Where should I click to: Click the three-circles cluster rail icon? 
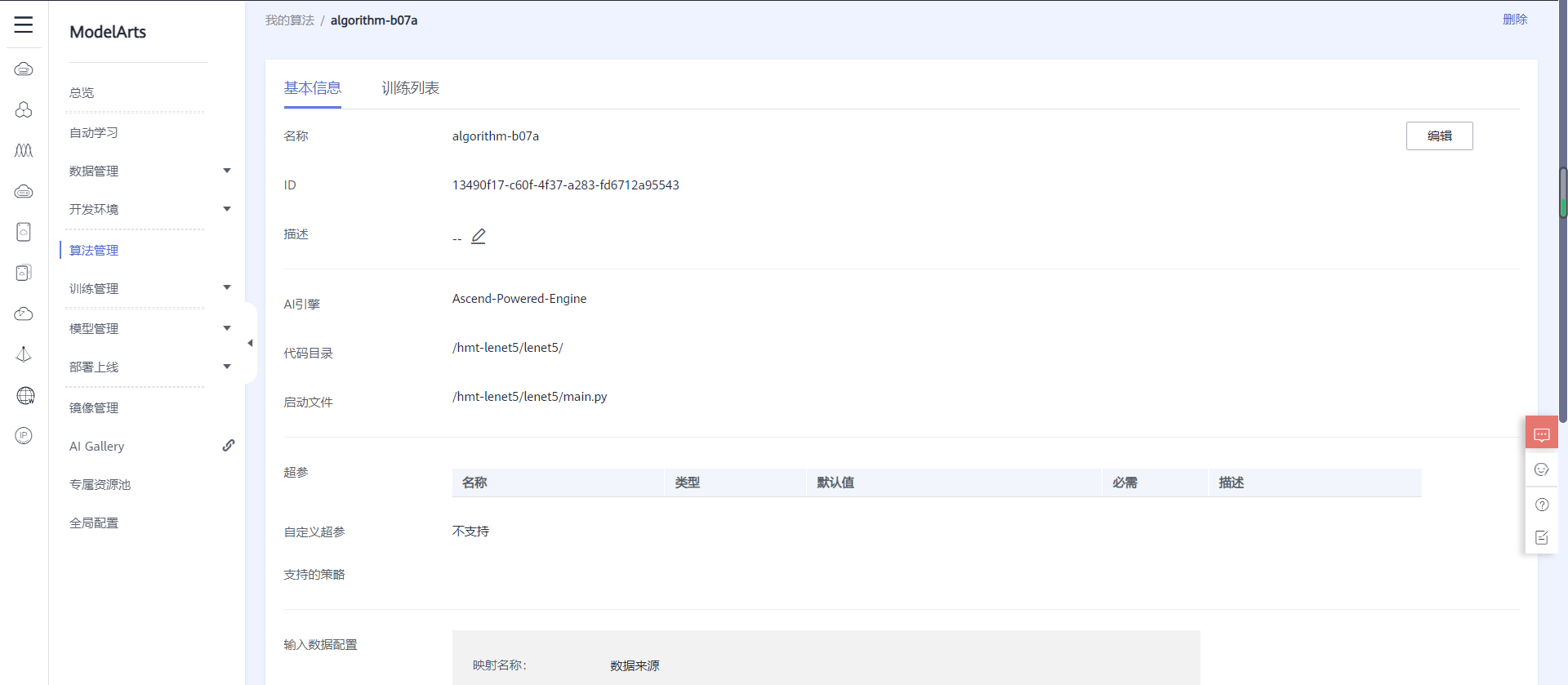24,109
